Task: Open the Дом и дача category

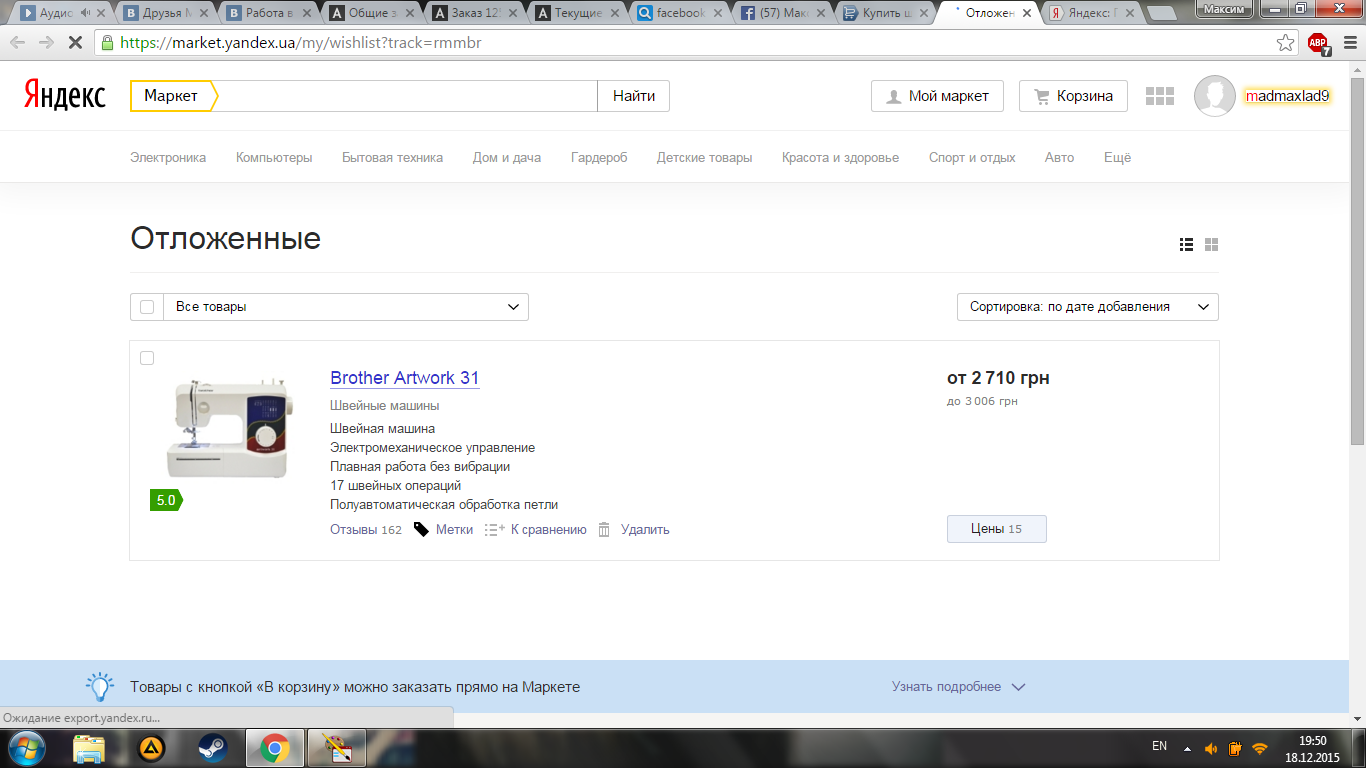Action: 507,158
